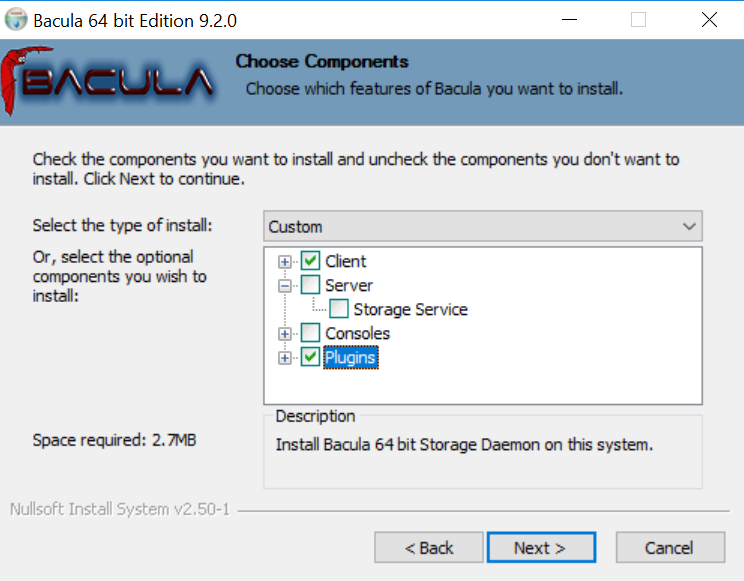Uncheck the Client component checkbox
Viewport: 744px width, 581px height.
(x=310, y=261)
